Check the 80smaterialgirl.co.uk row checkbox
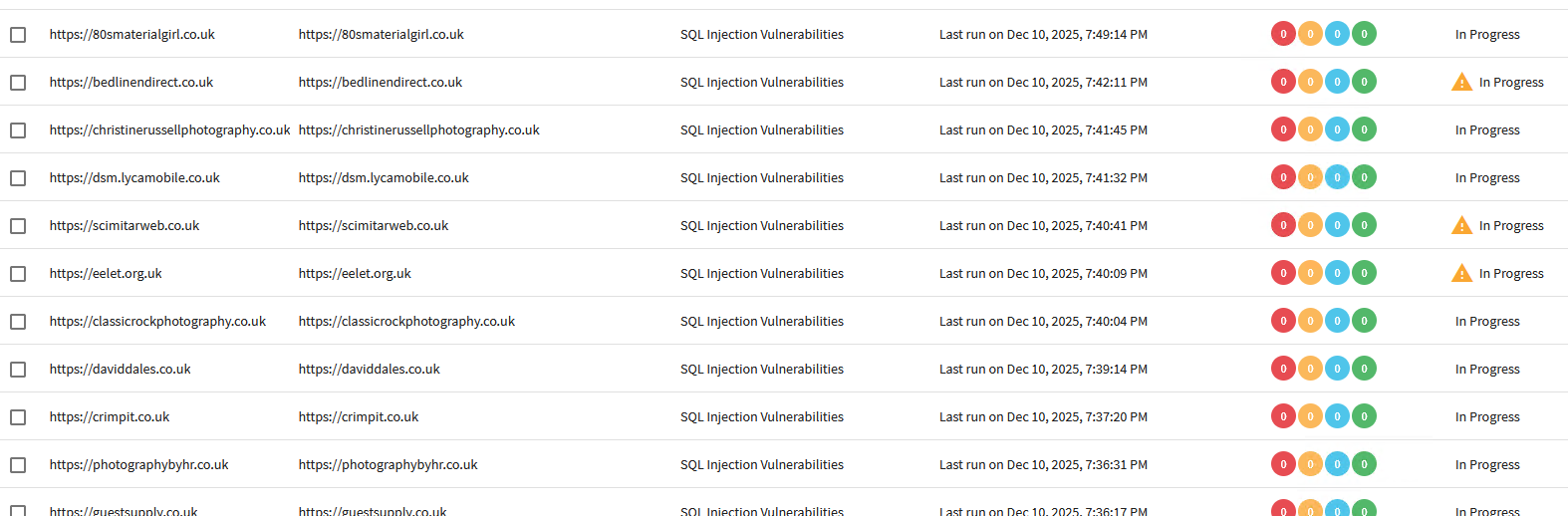Screen dimensions: 1568x516 [18, 35]
